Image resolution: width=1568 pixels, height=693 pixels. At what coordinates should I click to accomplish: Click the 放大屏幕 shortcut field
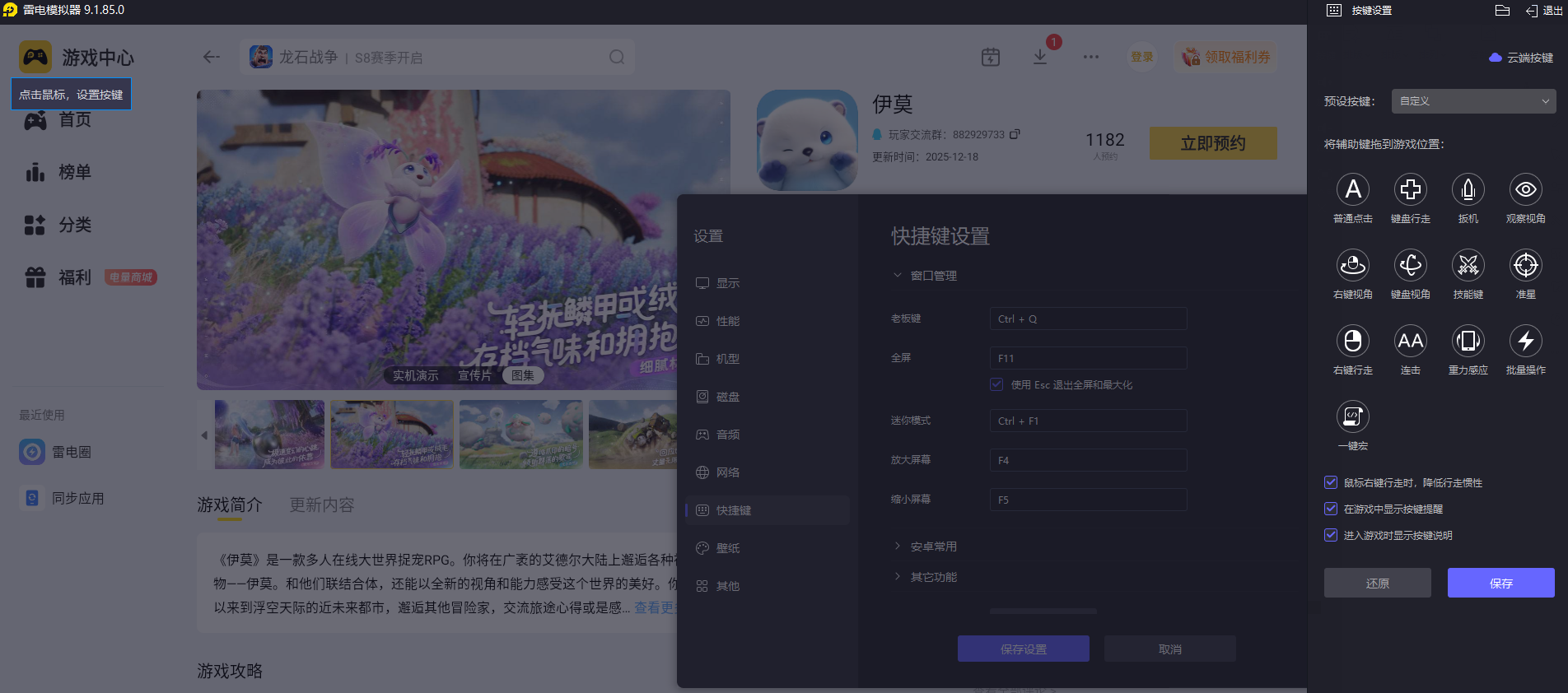(1088, 460)
